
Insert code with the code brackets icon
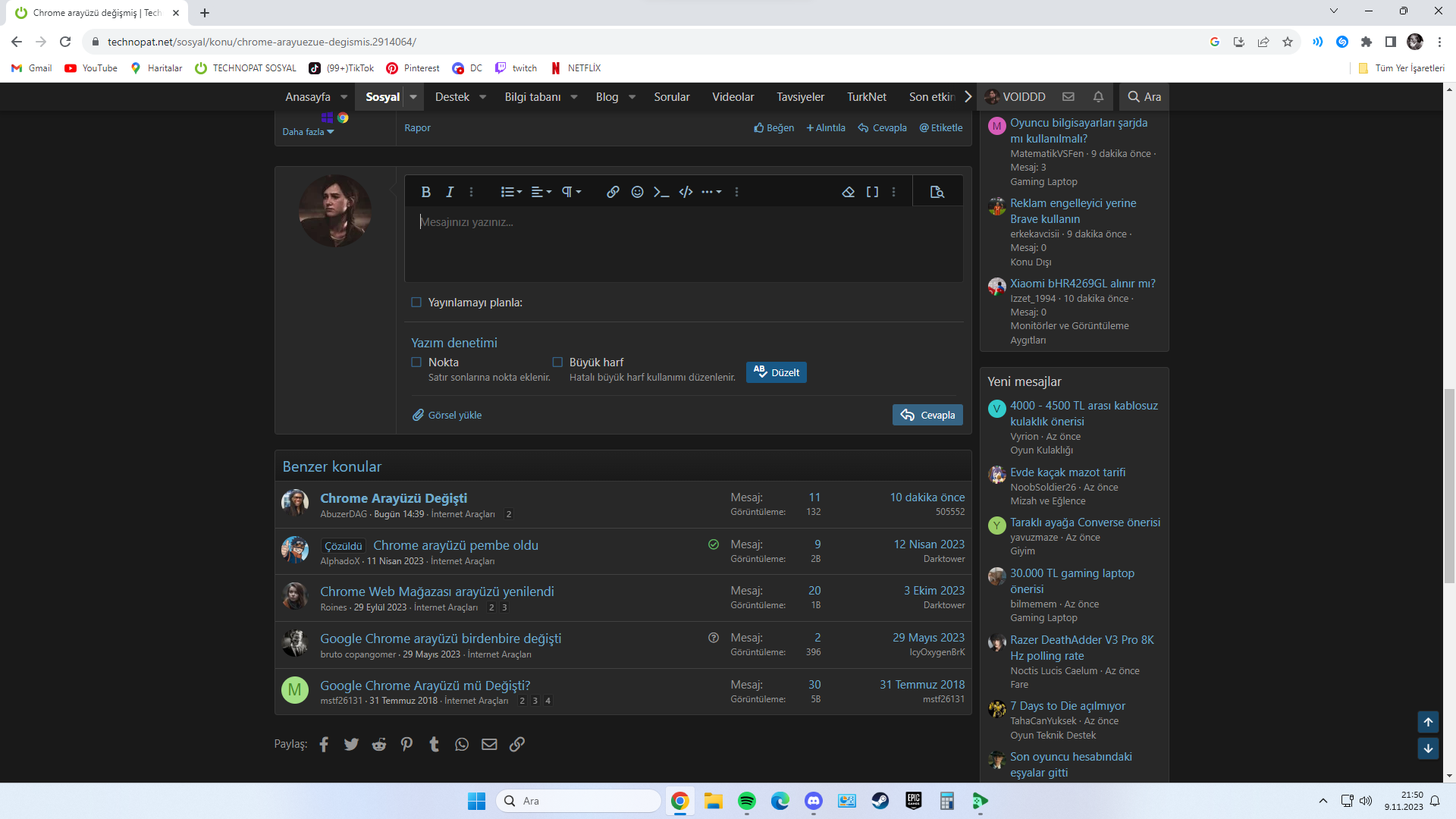686,192
